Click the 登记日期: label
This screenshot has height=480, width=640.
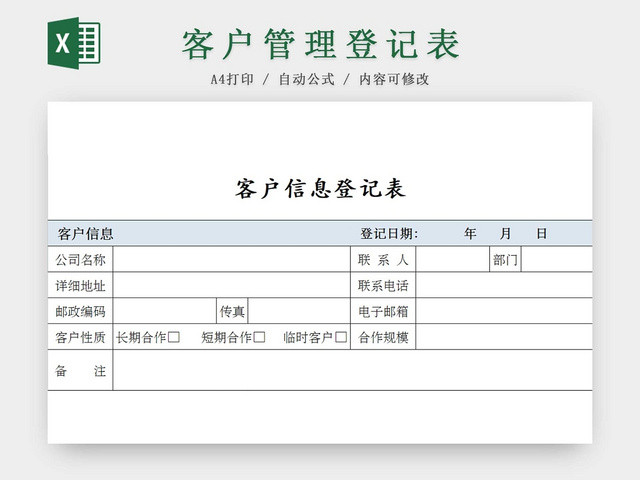point(389,233)
